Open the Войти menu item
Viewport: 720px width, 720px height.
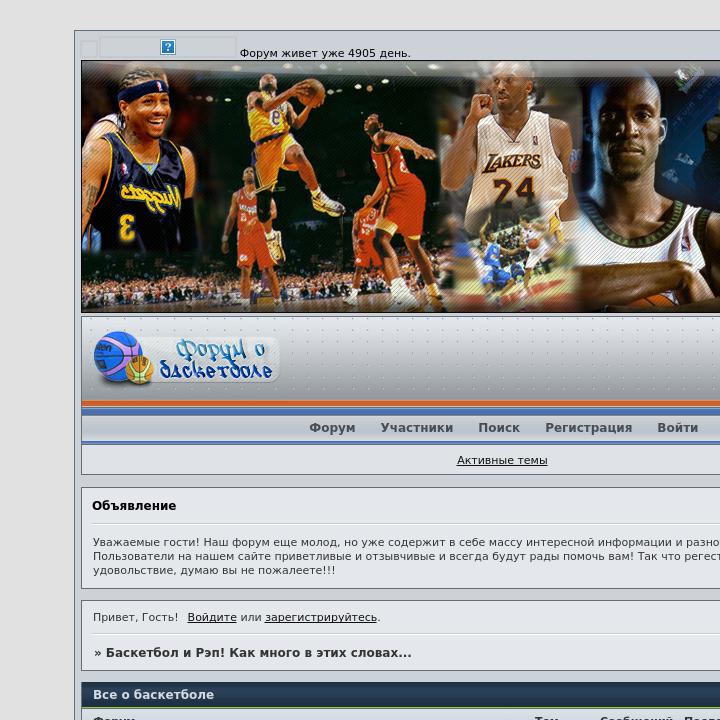click(x=677, y=428)
